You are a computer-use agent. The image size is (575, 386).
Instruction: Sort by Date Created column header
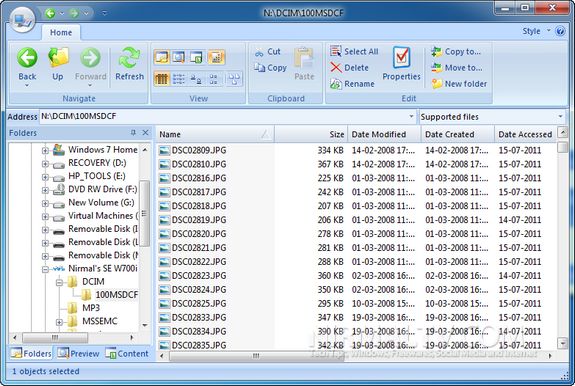coord(458,134)
